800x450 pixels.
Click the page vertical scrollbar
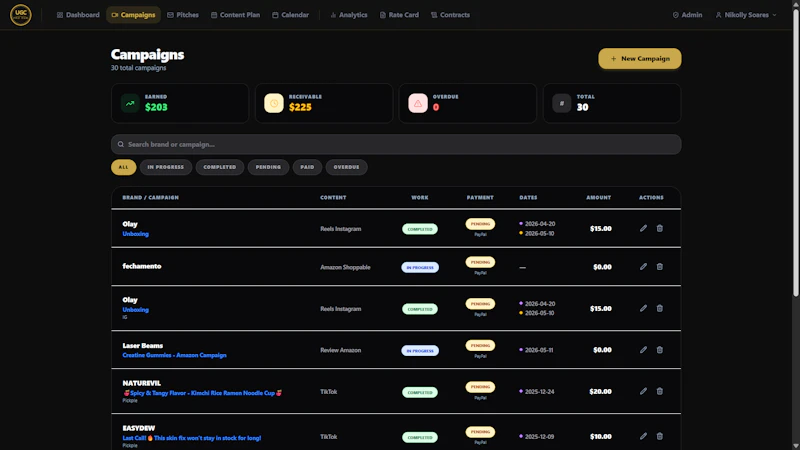click(x=796, y=153)
